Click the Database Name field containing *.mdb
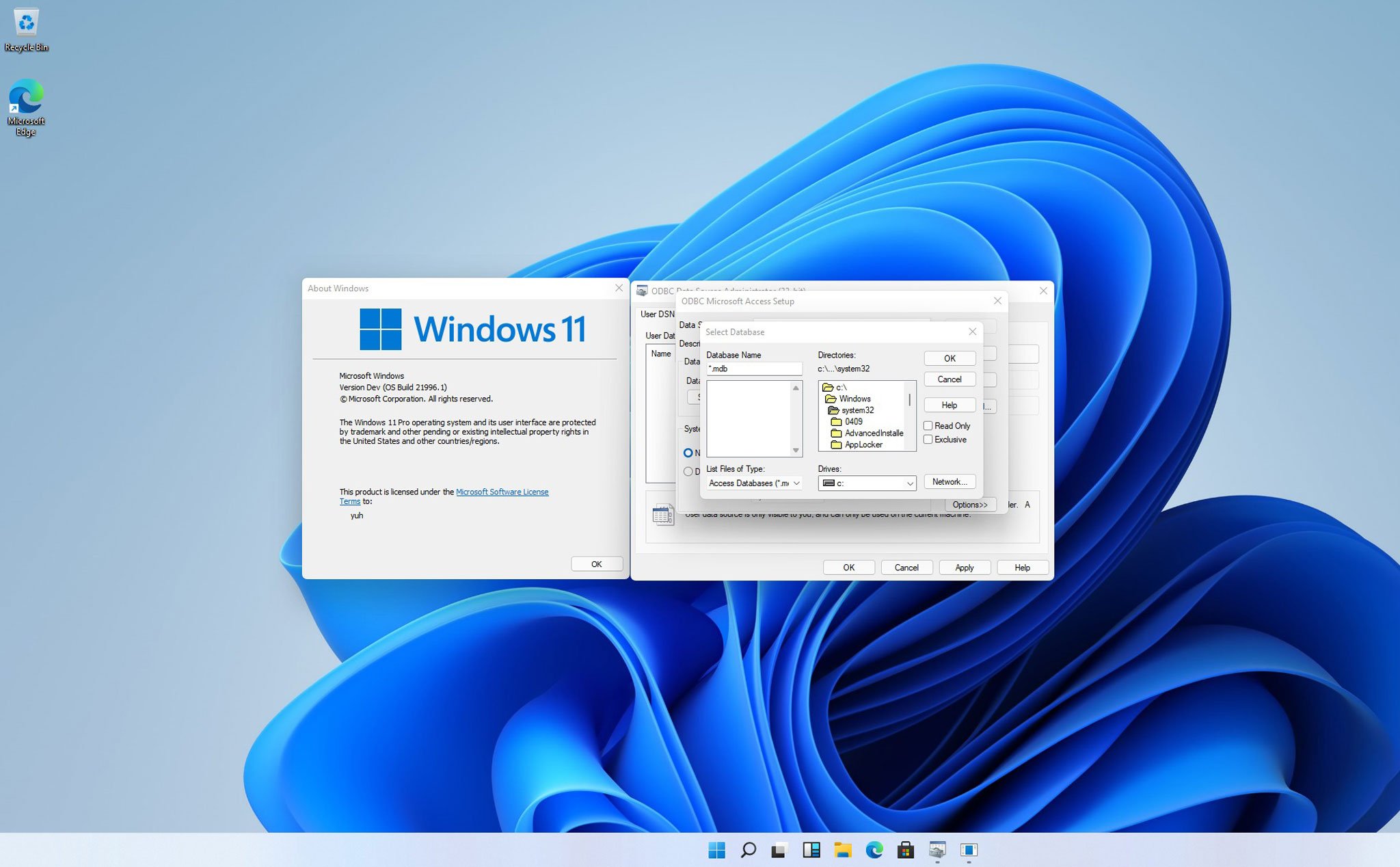The width and height of the screenshot is (1400, 867). (x=753, y=369)
